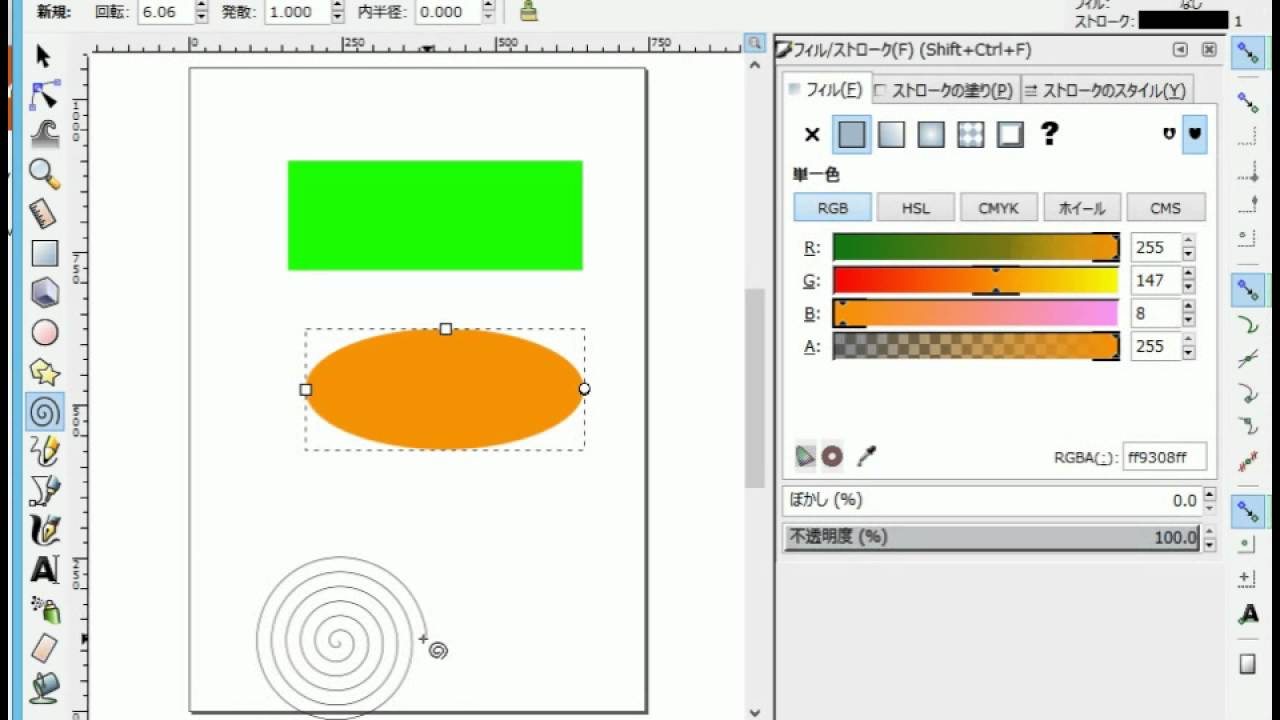Viewport: 1280px width, 720px height.
Task: Select the Node edit tool
Action: [45, 95]
